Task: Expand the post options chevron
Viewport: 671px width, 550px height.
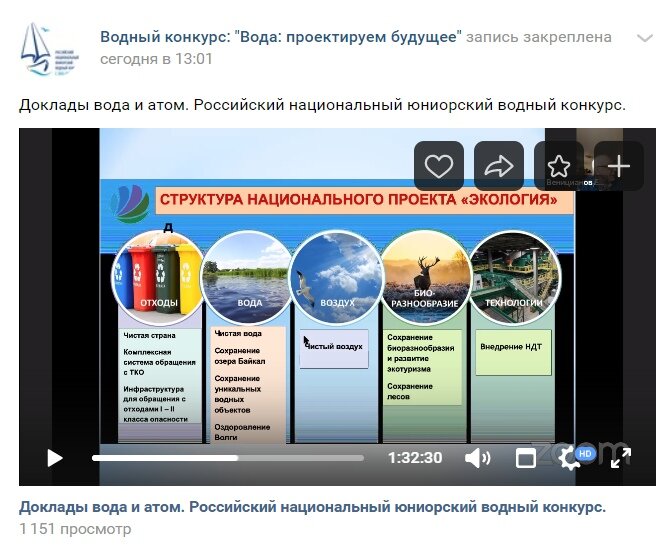Action: 644,38
